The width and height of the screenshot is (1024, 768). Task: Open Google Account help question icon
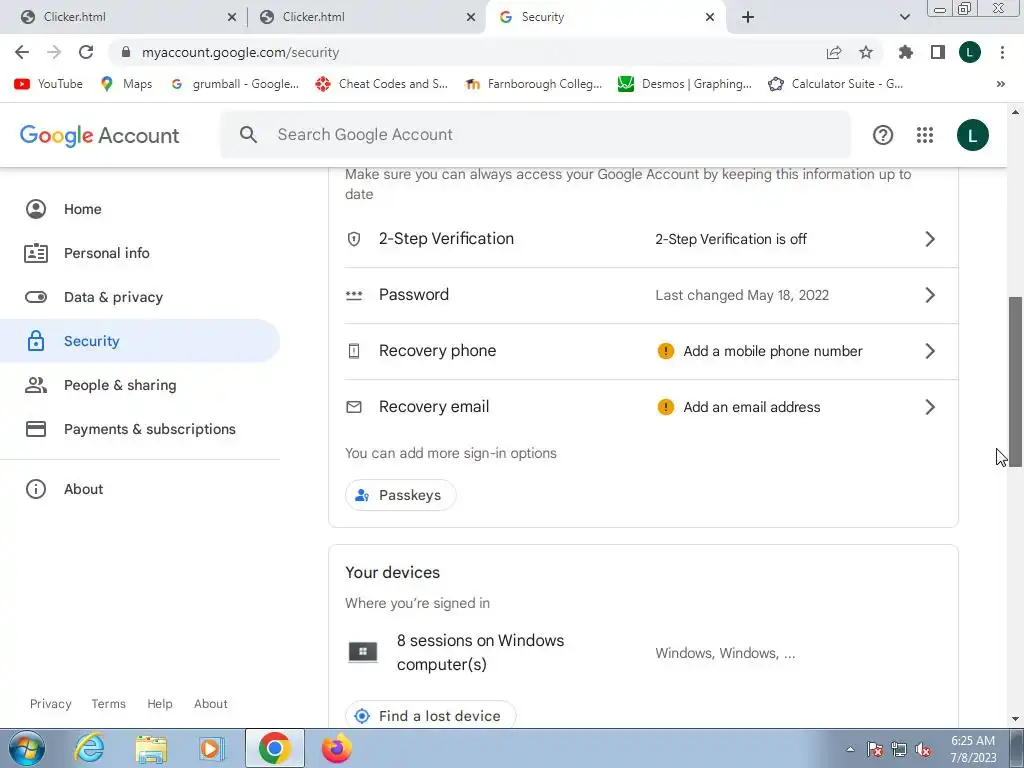click(x=883, y=135)
